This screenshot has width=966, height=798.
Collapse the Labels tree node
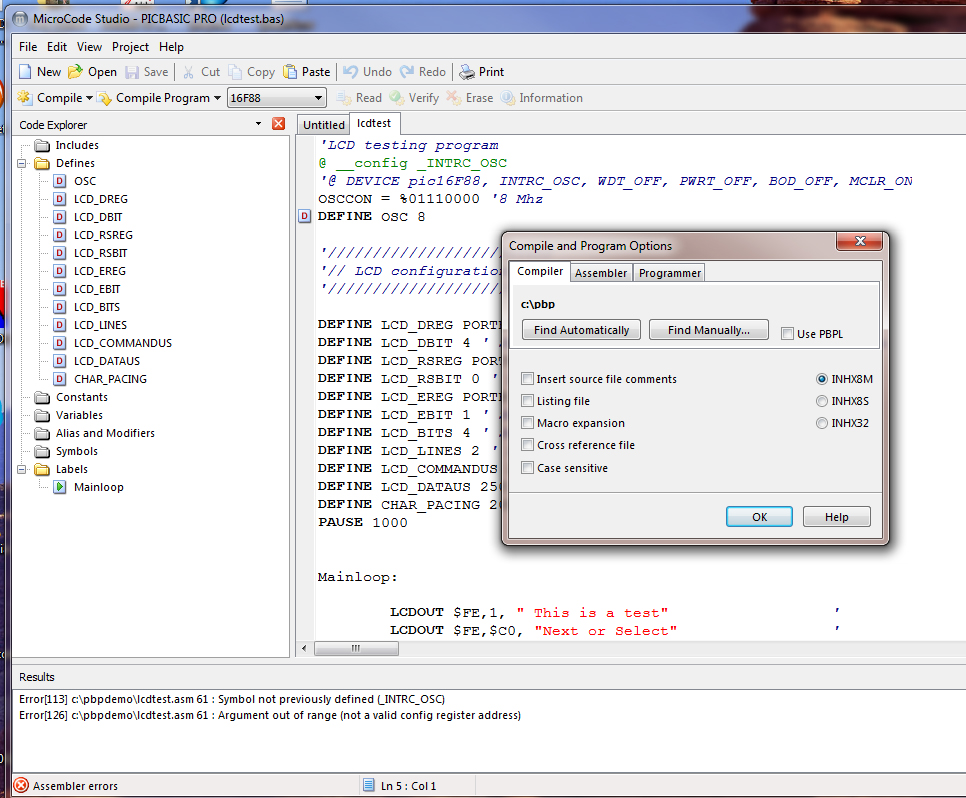click(x=22, y=469)
